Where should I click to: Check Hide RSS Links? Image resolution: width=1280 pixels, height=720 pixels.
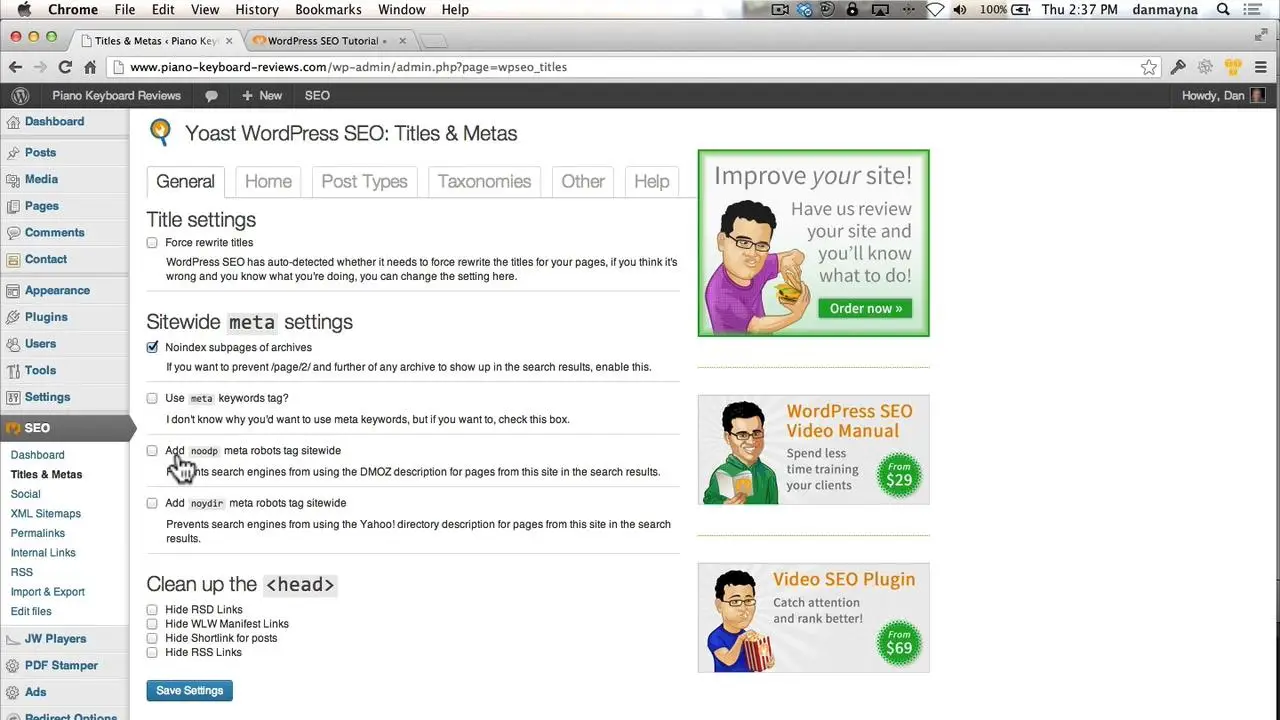tap(152, 653)
